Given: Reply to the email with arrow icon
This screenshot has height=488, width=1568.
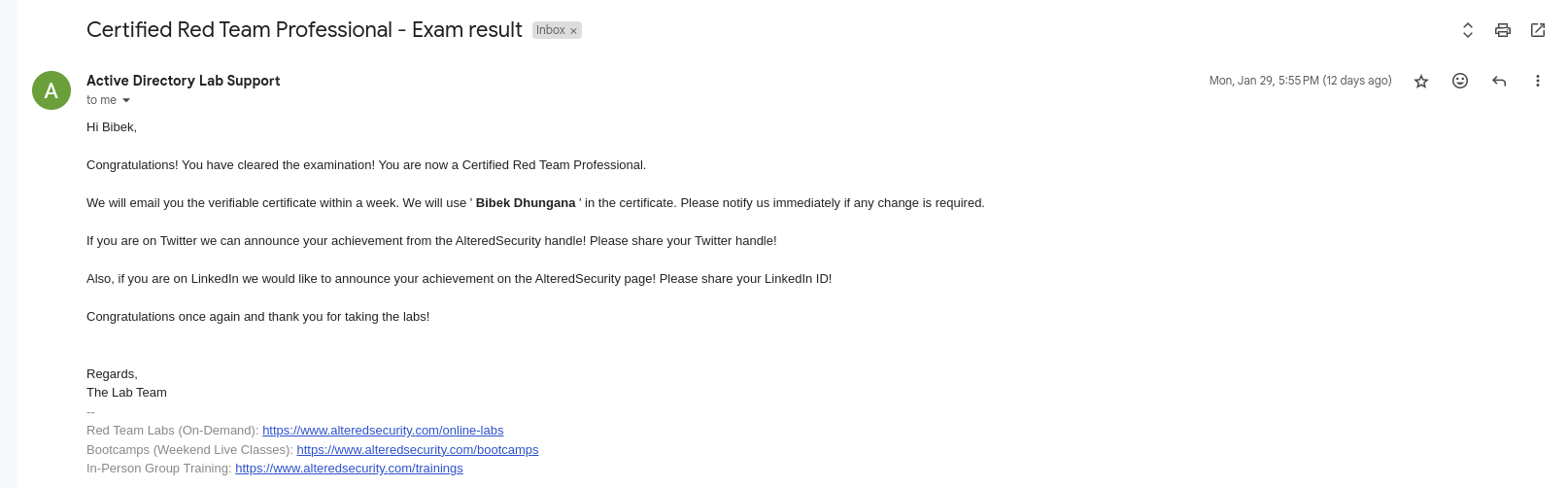Looking at the screenshot, I should (1499, 81).
